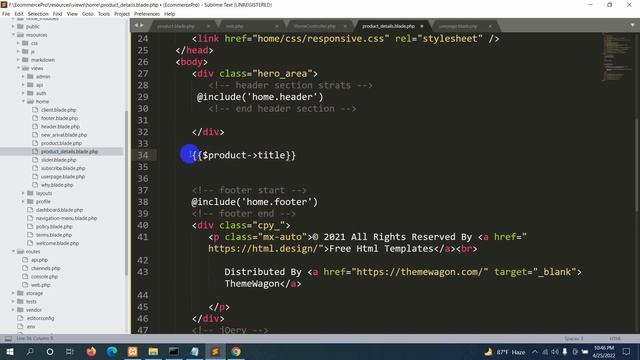Open dashboard.blade.php in the sidebar
The image size is (640, 360).
(x=59, y=210)
